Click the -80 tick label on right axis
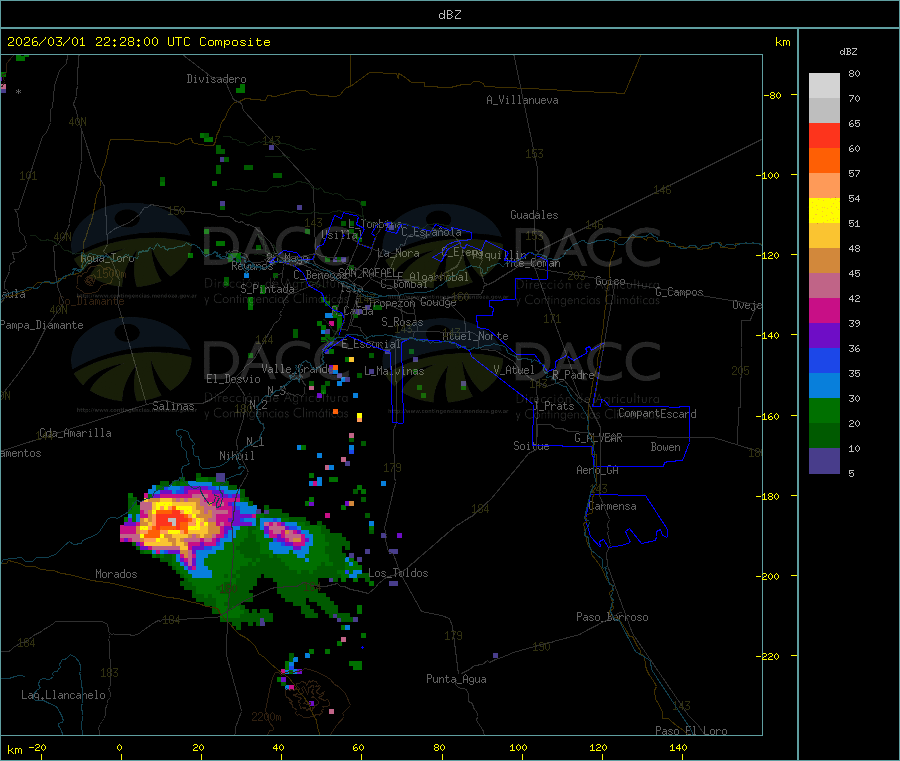Screen dimensions: 900x761 click(x=773, y=95)
